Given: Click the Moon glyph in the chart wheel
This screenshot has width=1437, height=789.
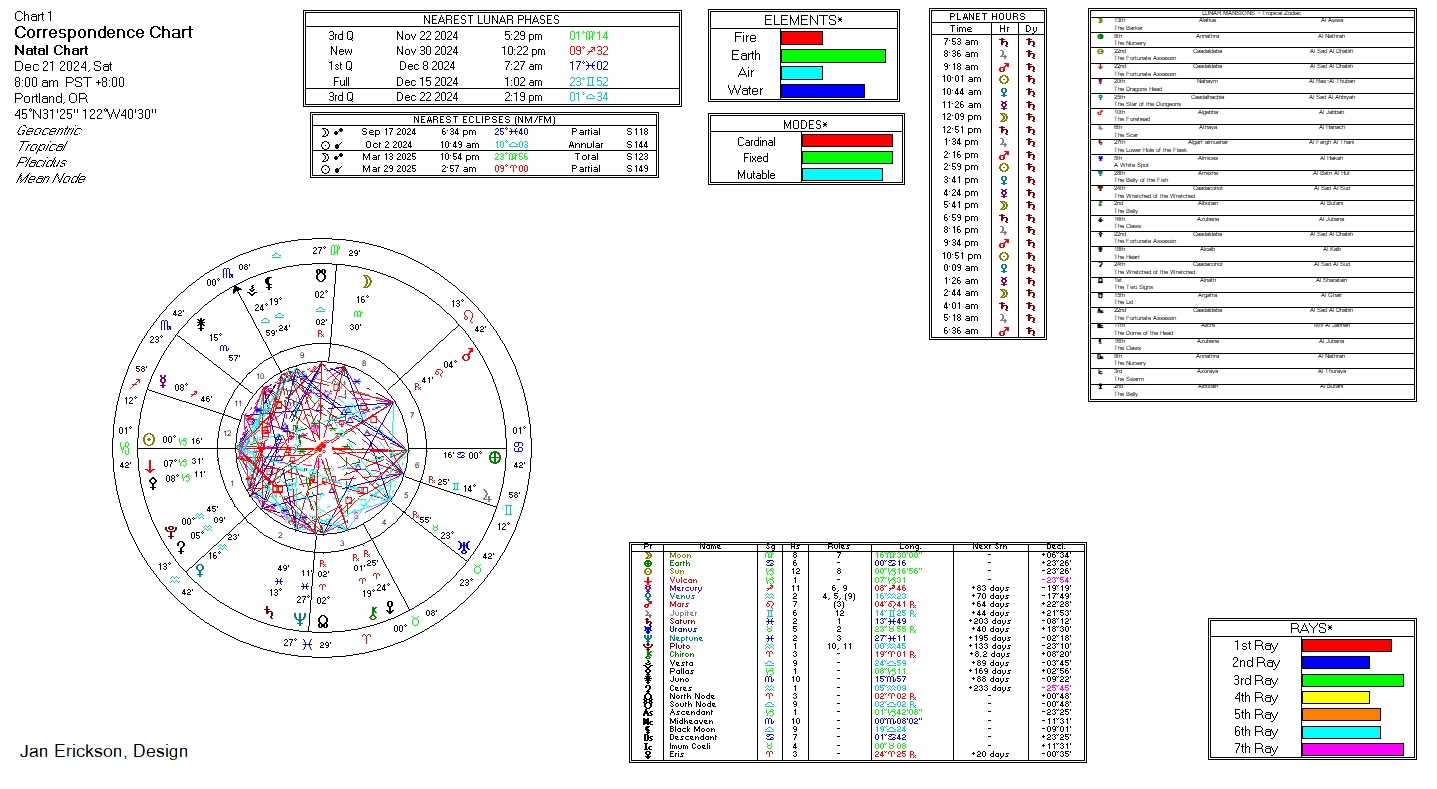Looking at the screenshot, I should click(367, 281).
